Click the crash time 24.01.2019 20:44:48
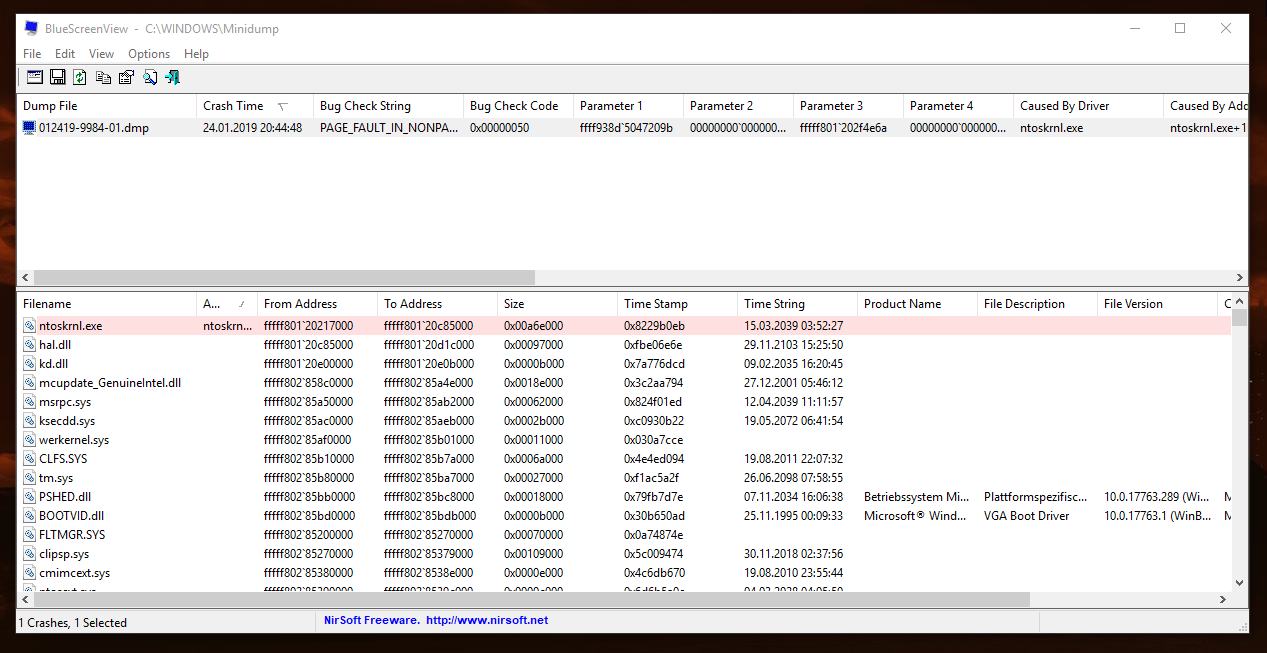Image resolution: width=1267 pixels, height=653 pixels. pos(252,128)
